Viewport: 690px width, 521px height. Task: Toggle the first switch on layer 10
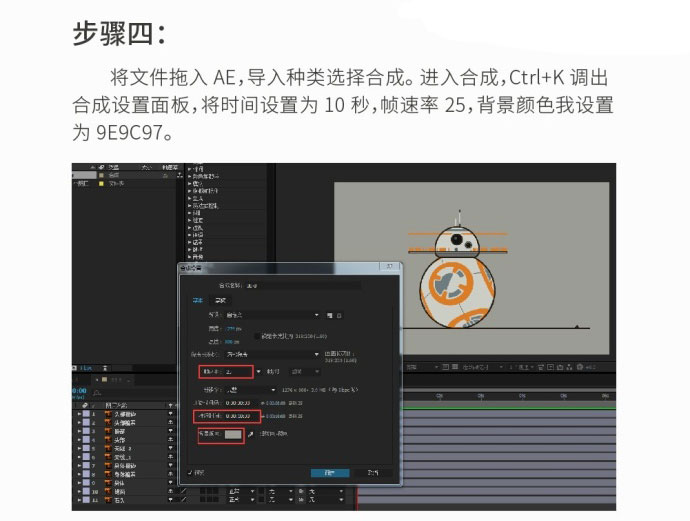coord(170,491)
